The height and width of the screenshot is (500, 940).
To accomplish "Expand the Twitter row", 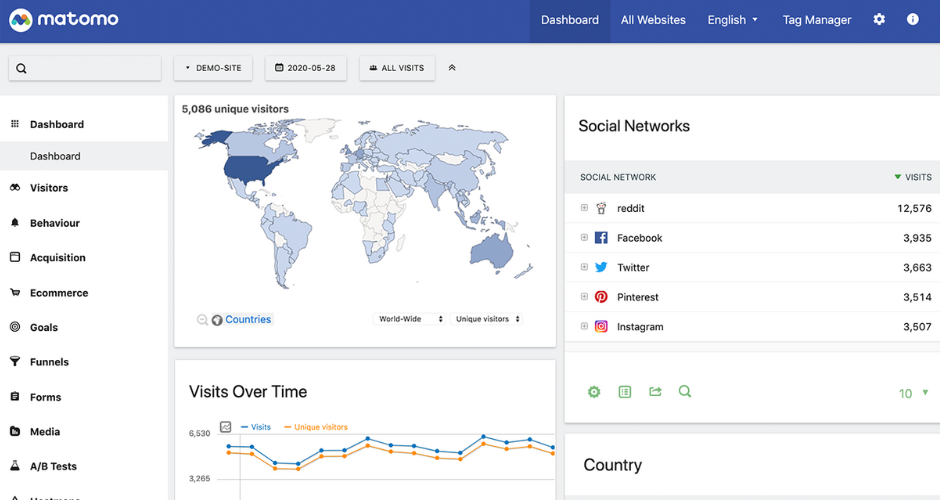I will tap(584, 267).
